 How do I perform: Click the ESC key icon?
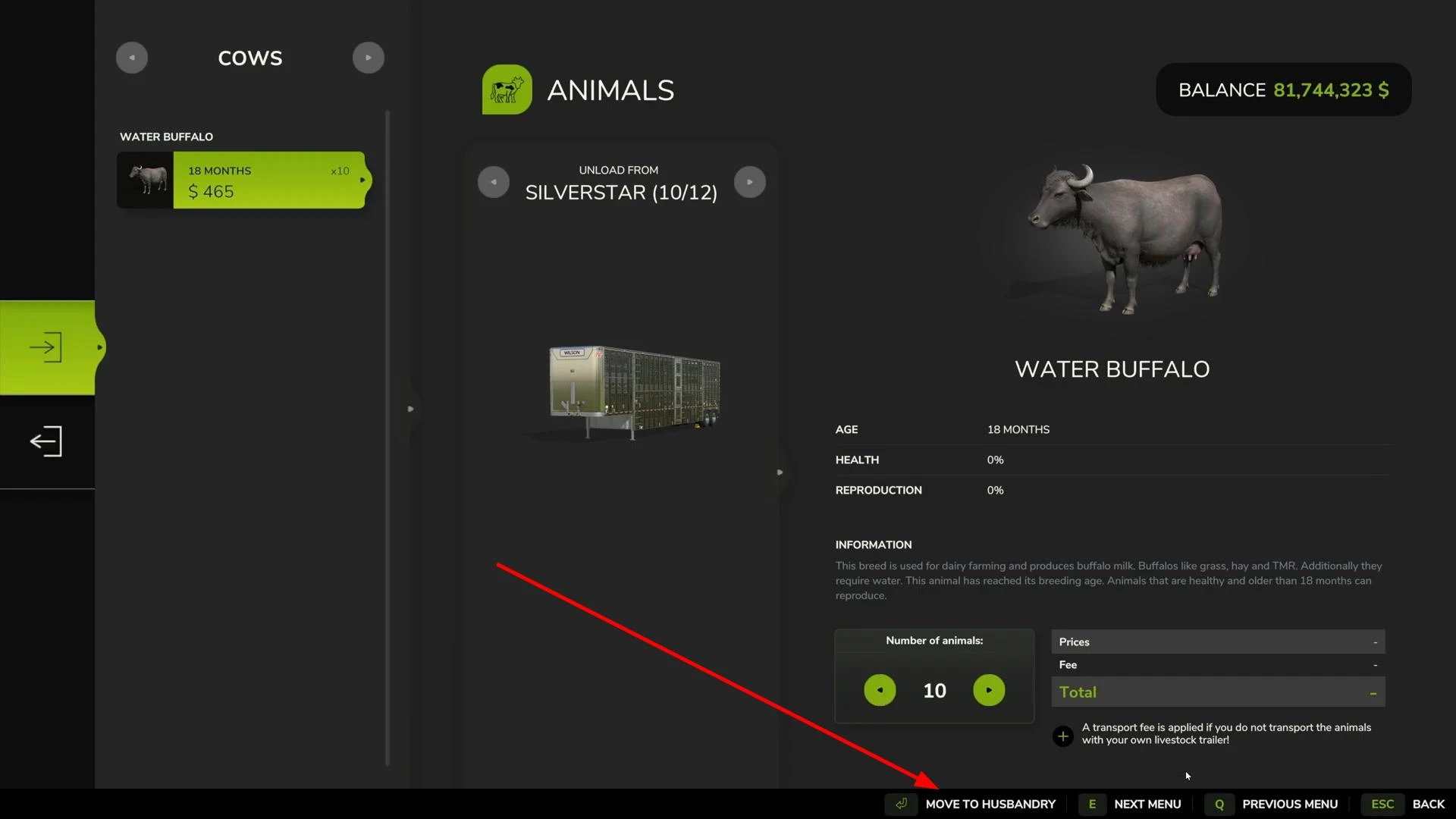1382,804
